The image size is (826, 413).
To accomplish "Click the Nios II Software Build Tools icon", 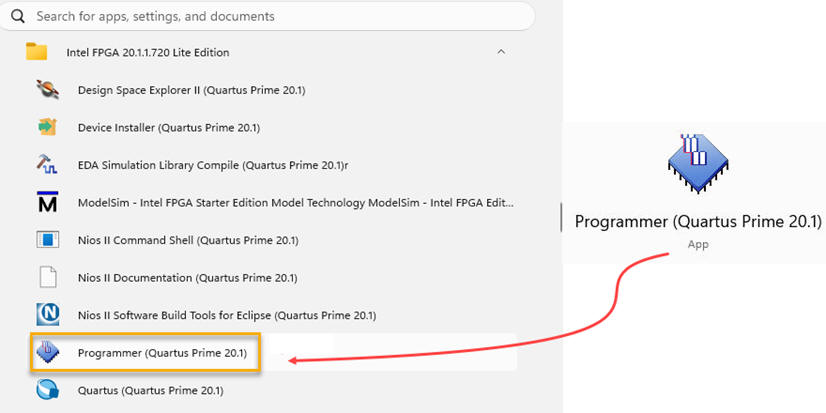I will pyautogui.click(x=47, y=314).
